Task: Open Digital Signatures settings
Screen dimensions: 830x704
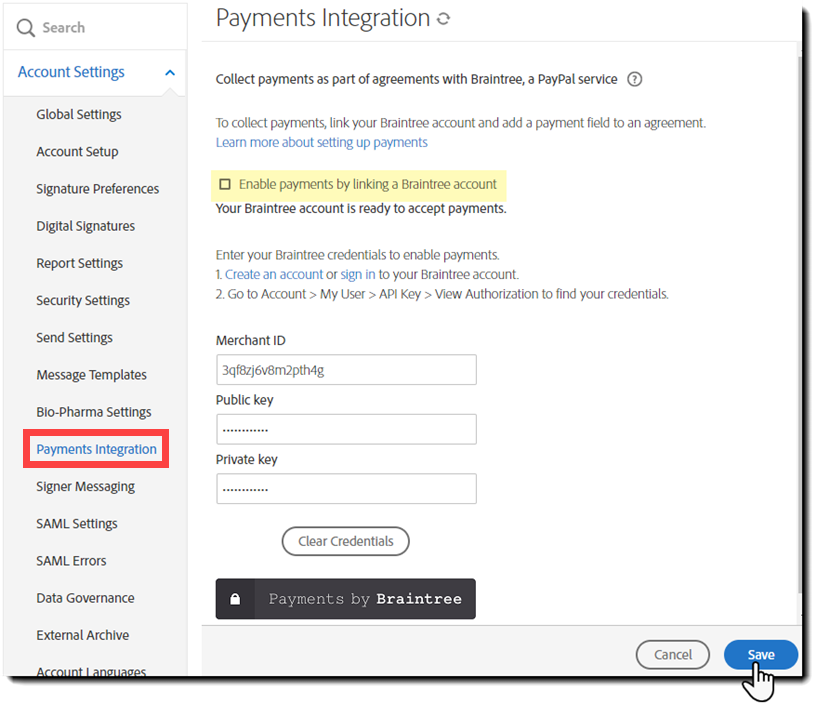Action: click(85, 226)
